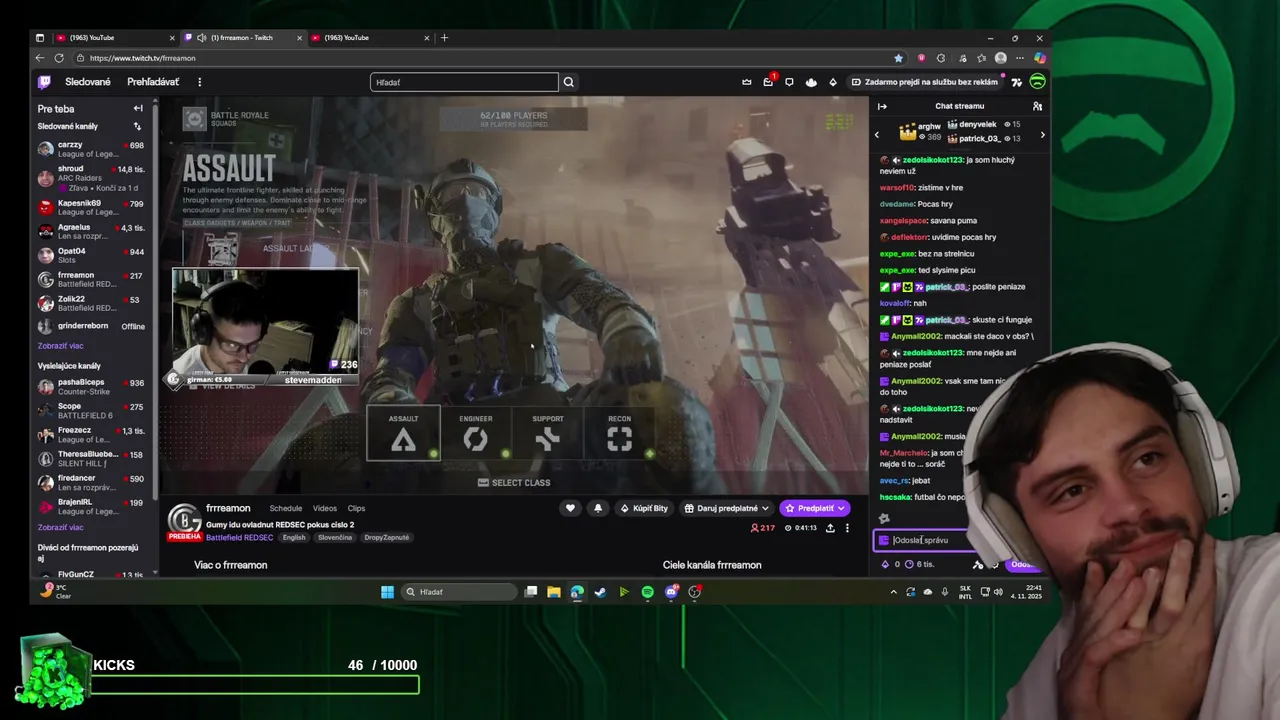Click the Twitch Hľadať search field

(x=464, y=82)
